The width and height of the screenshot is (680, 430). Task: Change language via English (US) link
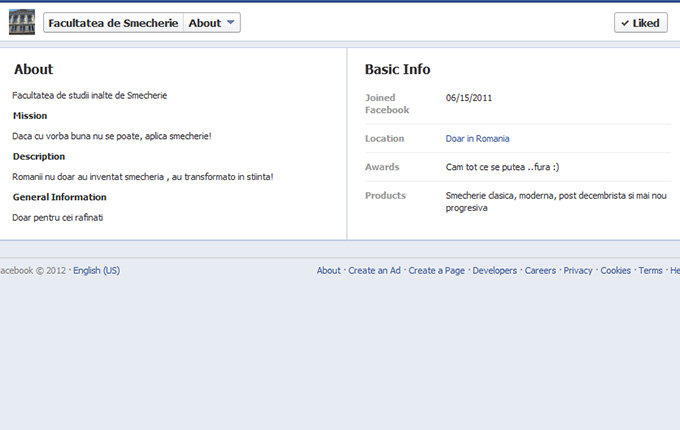(x=96, y=271)
